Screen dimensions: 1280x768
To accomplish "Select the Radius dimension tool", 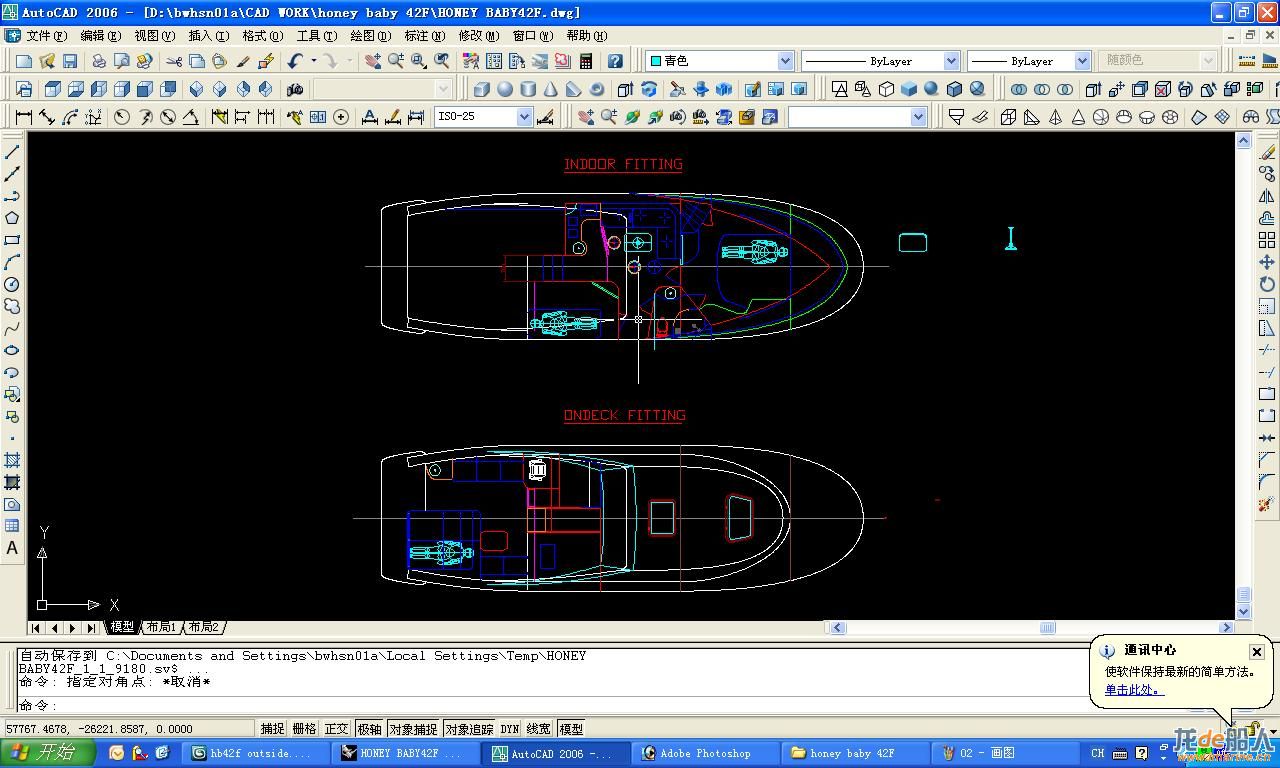I will coord(122,117).
